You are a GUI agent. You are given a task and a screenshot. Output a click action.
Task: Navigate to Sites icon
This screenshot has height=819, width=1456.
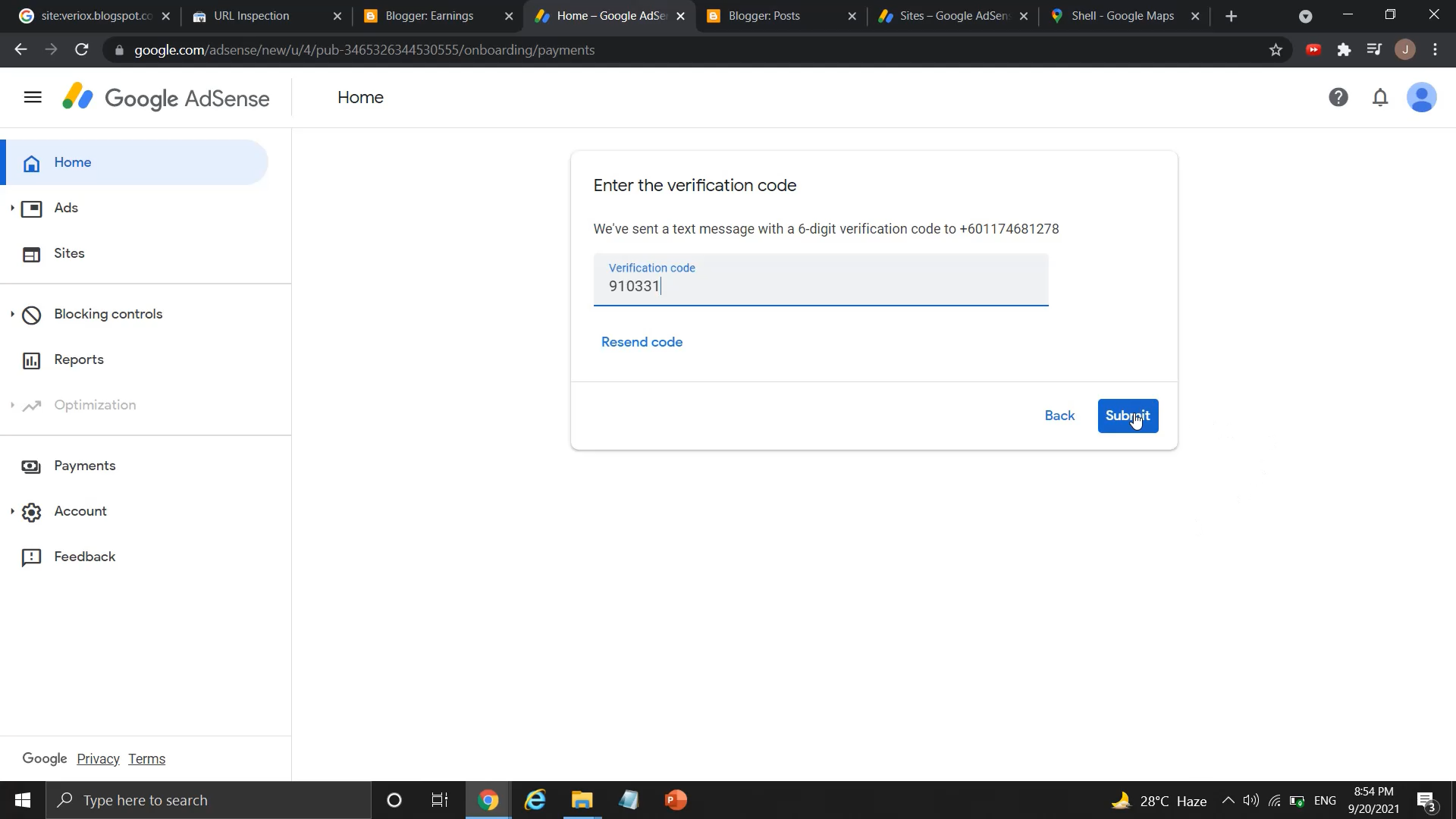click(32, 253)
